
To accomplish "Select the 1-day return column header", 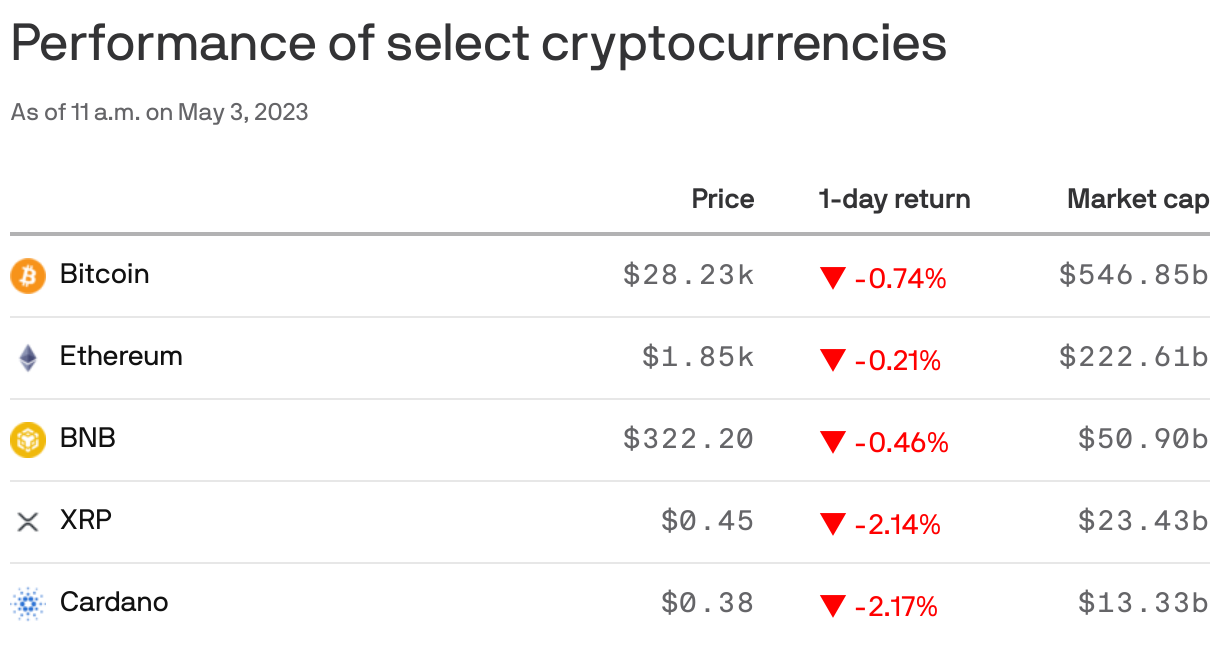I will coord(894,199).
